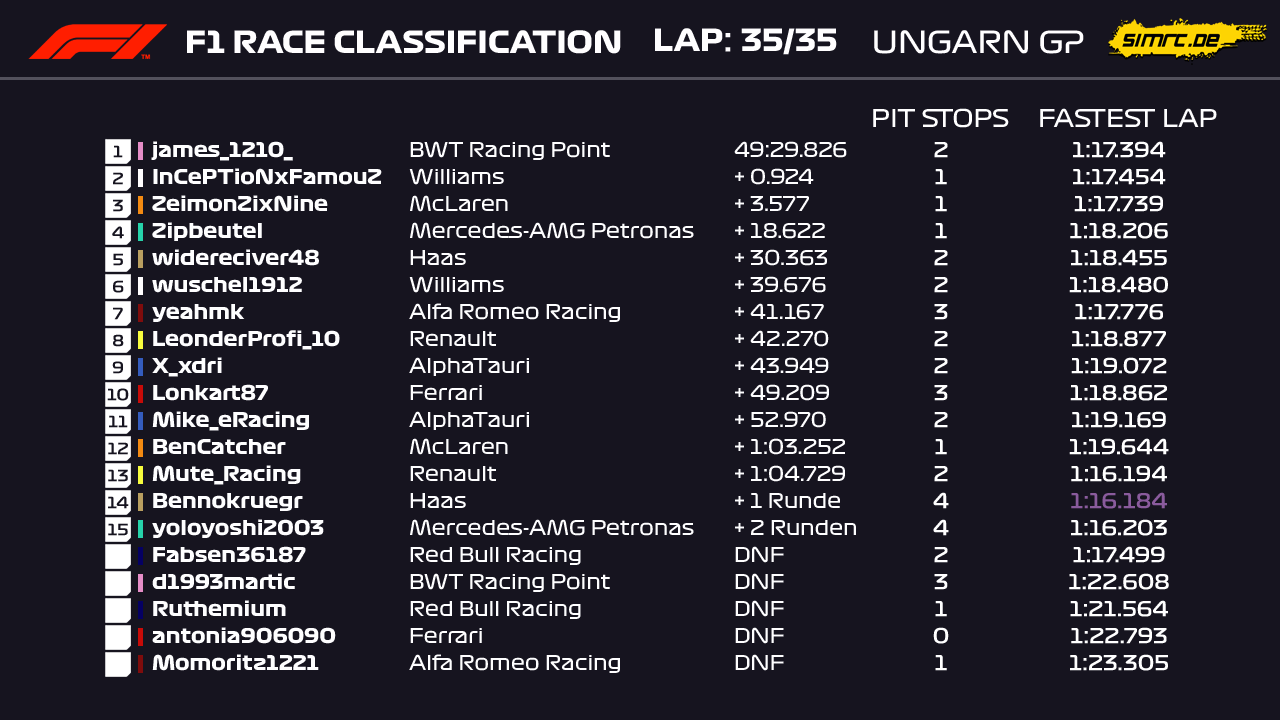Click the position 1 number badge

click(x=118, y=151)
